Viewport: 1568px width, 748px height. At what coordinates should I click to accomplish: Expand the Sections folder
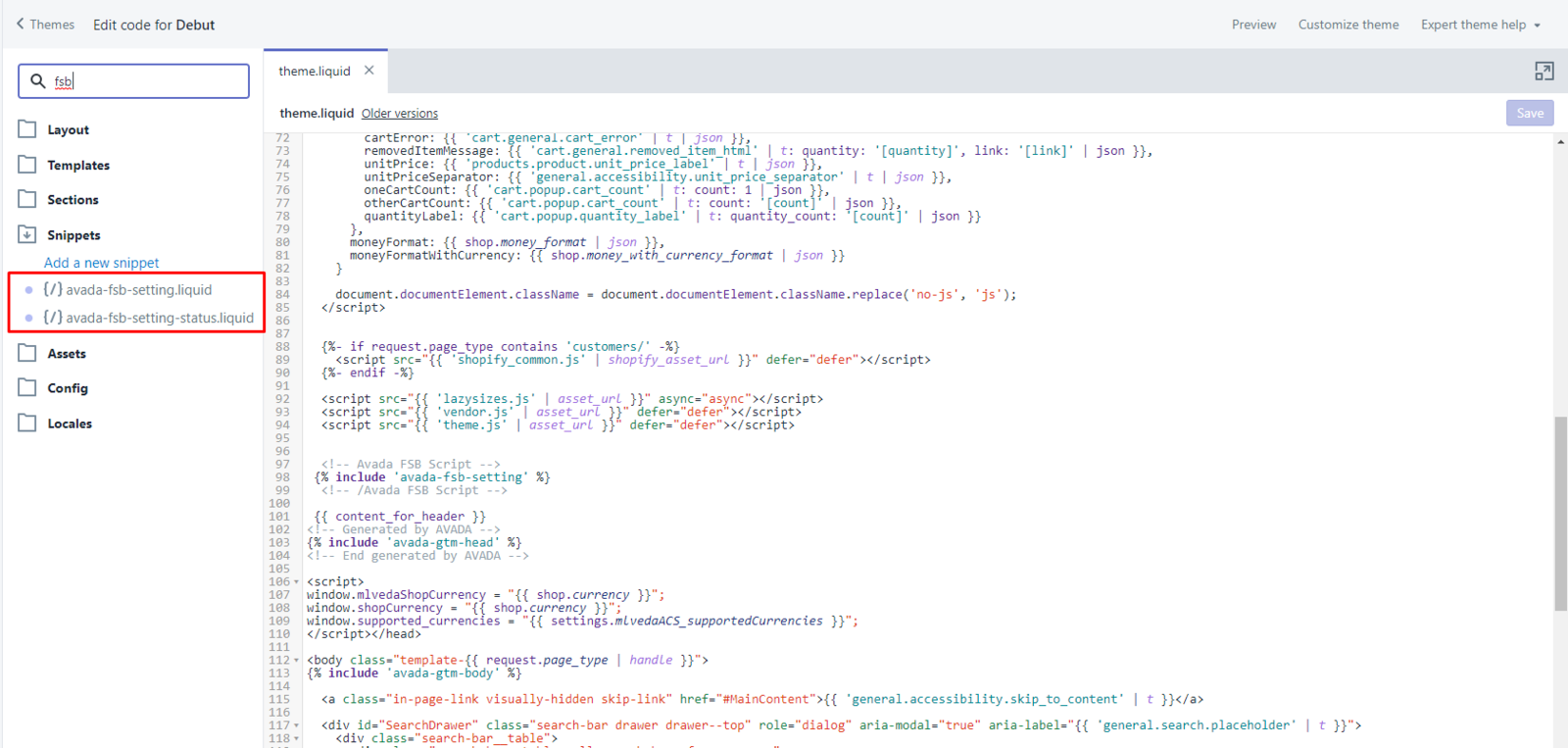coord(73,200)
